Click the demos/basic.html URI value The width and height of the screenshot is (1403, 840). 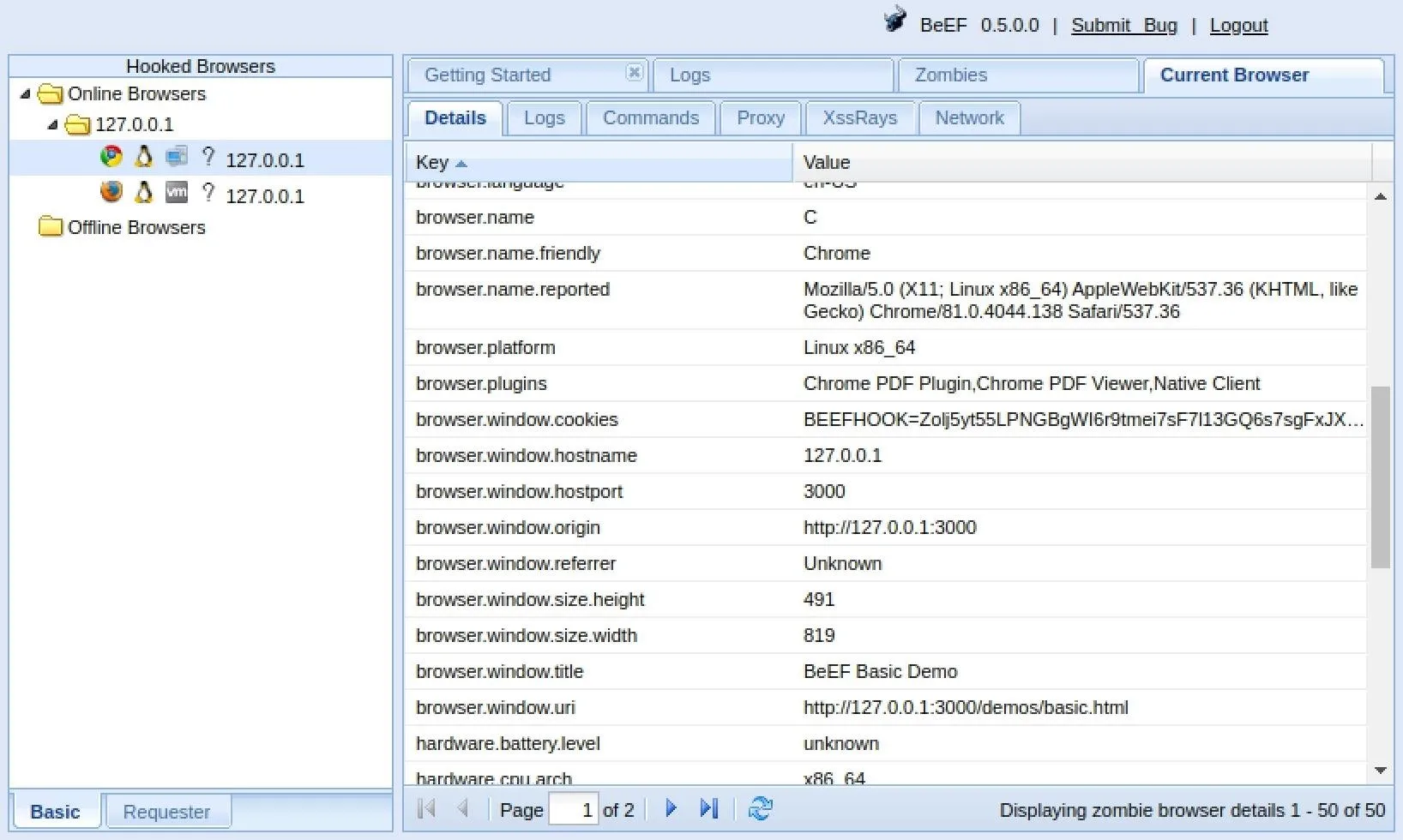[x=966, y=708]
